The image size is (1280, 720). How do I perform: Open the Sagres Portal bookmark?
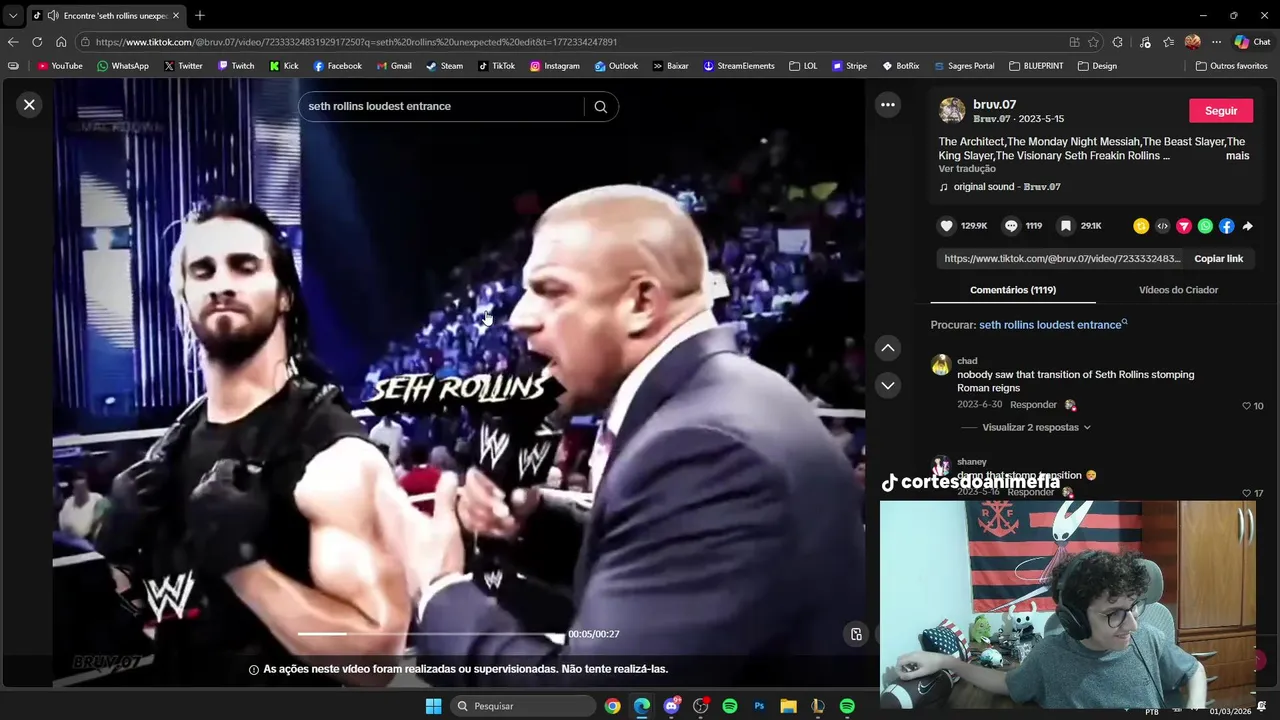tap(964, 66)
